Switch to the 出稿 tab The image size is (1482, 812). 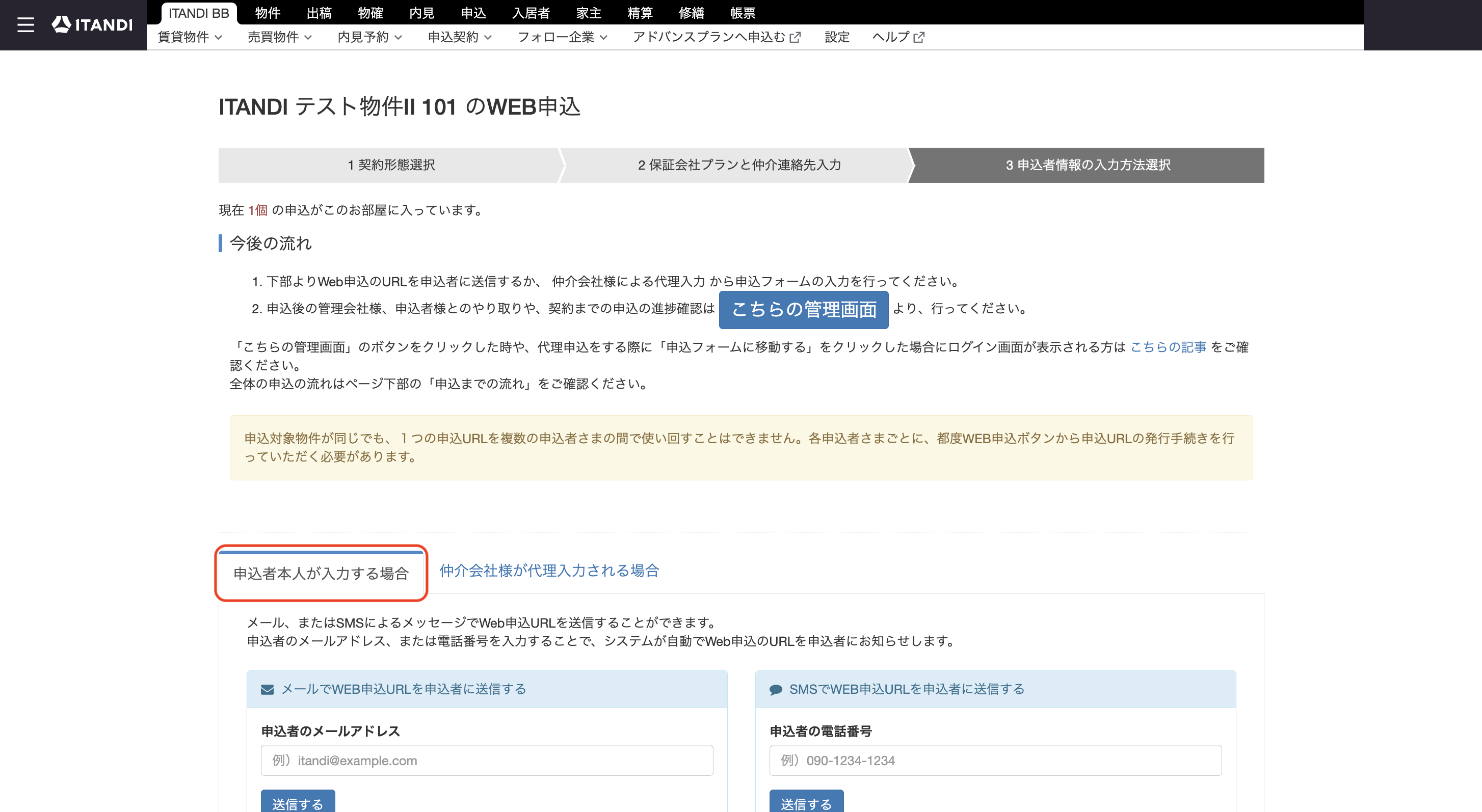click(320, 13)
